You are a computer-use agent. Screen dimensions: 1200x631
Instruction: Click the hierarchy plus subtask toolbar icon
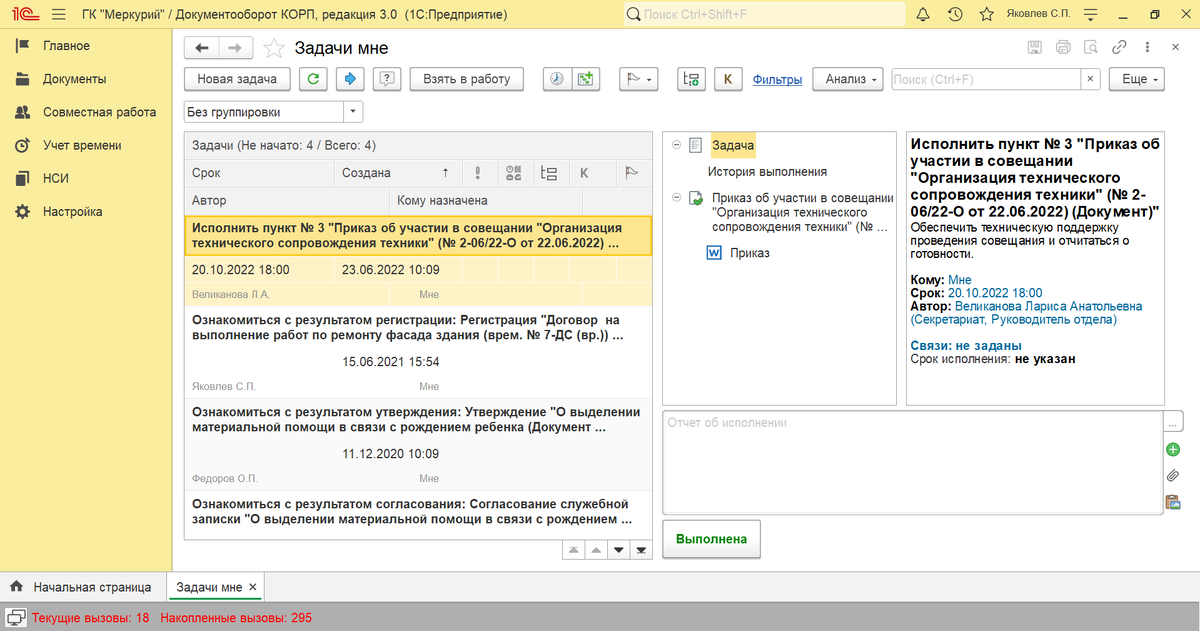[x=691, y=79]
